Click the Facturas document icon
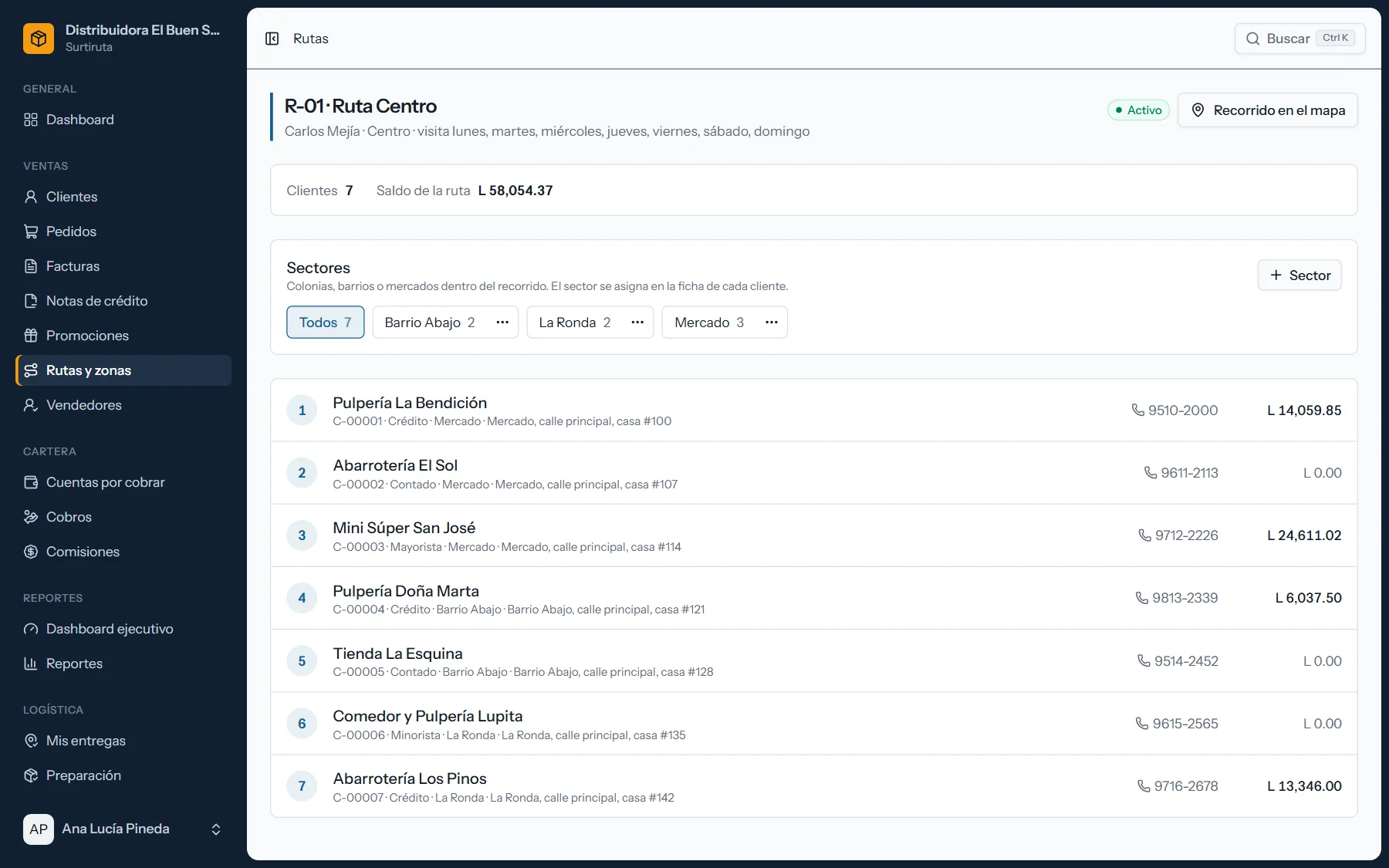Screen dimensions: 1389x868 click(x=31, y=266)
